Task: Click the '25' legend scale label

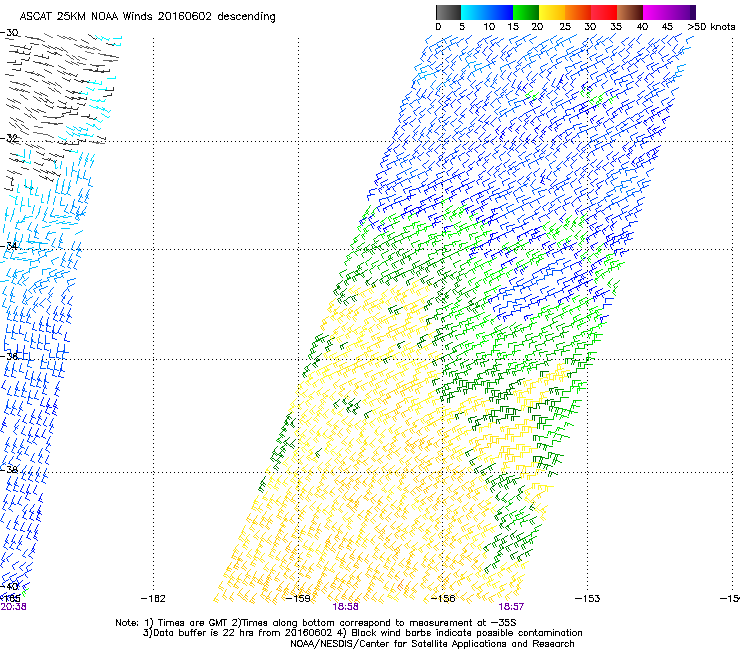Action: point(565,27)
